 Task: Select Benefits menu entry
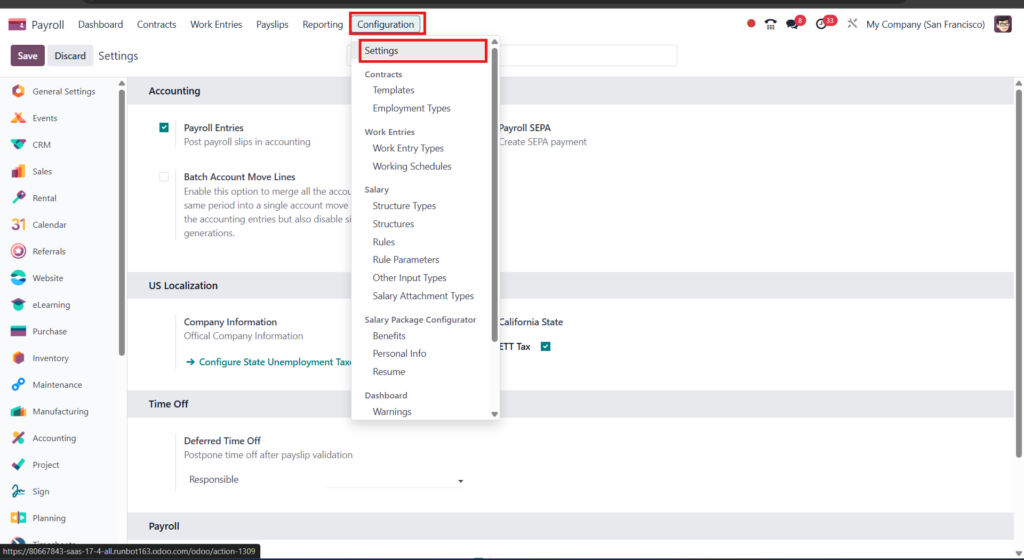pyautogui.click(x=389, y=336)
